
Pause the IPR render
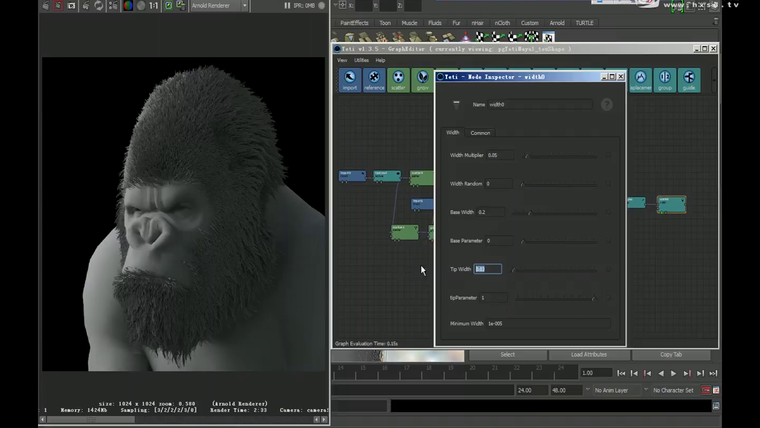point(288,5)
